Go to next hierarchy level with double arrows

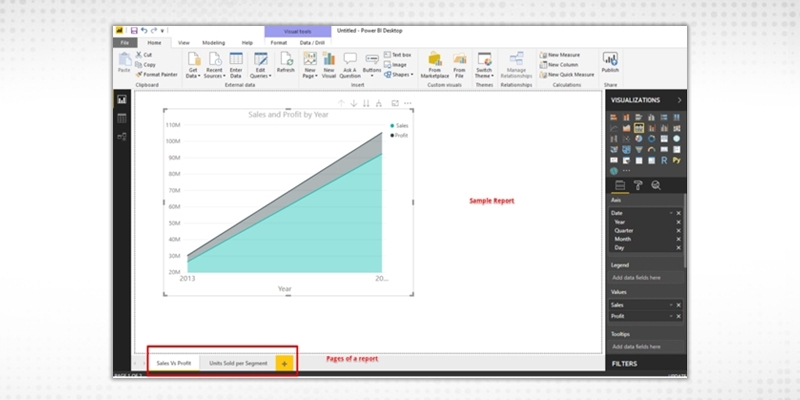[x=366, y=103]
